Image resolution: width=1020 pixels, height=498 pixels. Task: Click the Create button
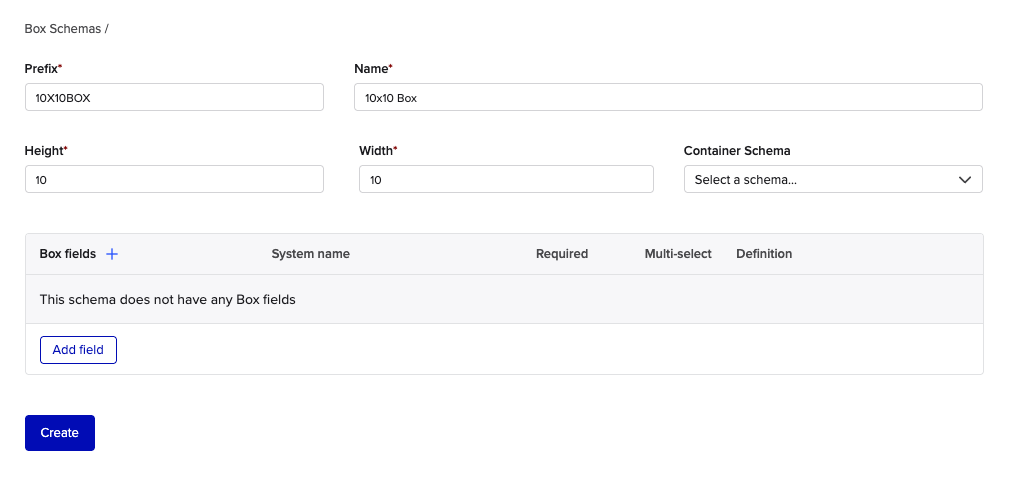[x=60, y=433]
